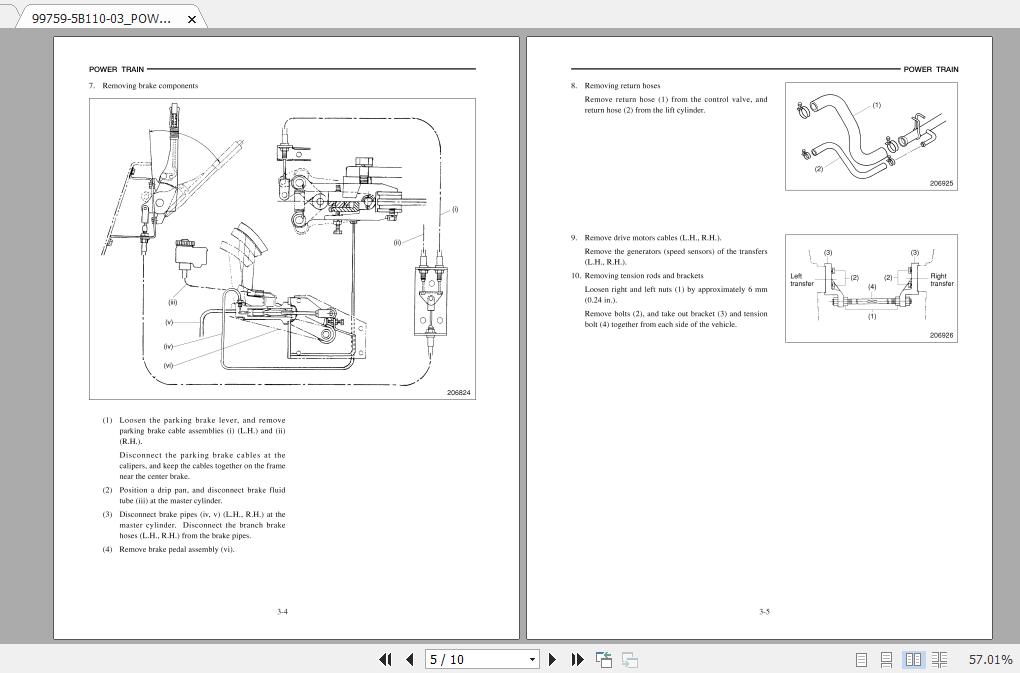The image size is (1020, 673).
Task: Click the brake components diagram 206824
Action: pyautogui.click(x=282, y=248)
